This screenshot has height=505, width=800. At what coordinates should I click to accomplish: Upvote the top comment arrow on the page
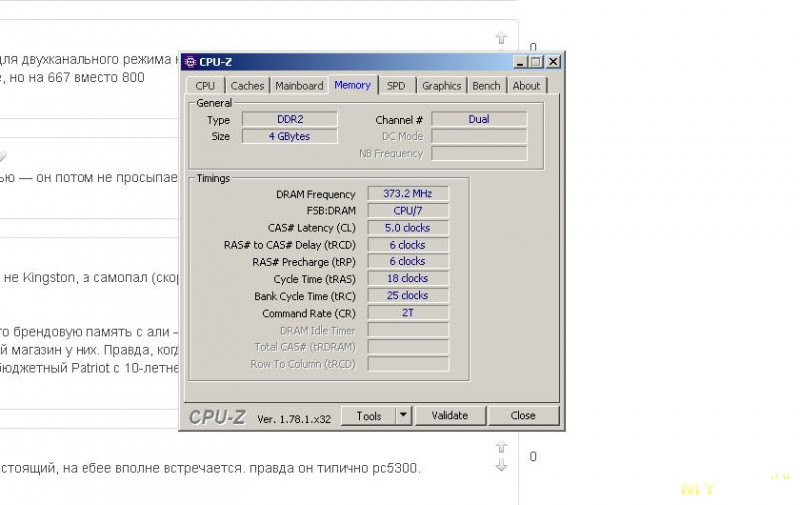(x=501, y=38)
